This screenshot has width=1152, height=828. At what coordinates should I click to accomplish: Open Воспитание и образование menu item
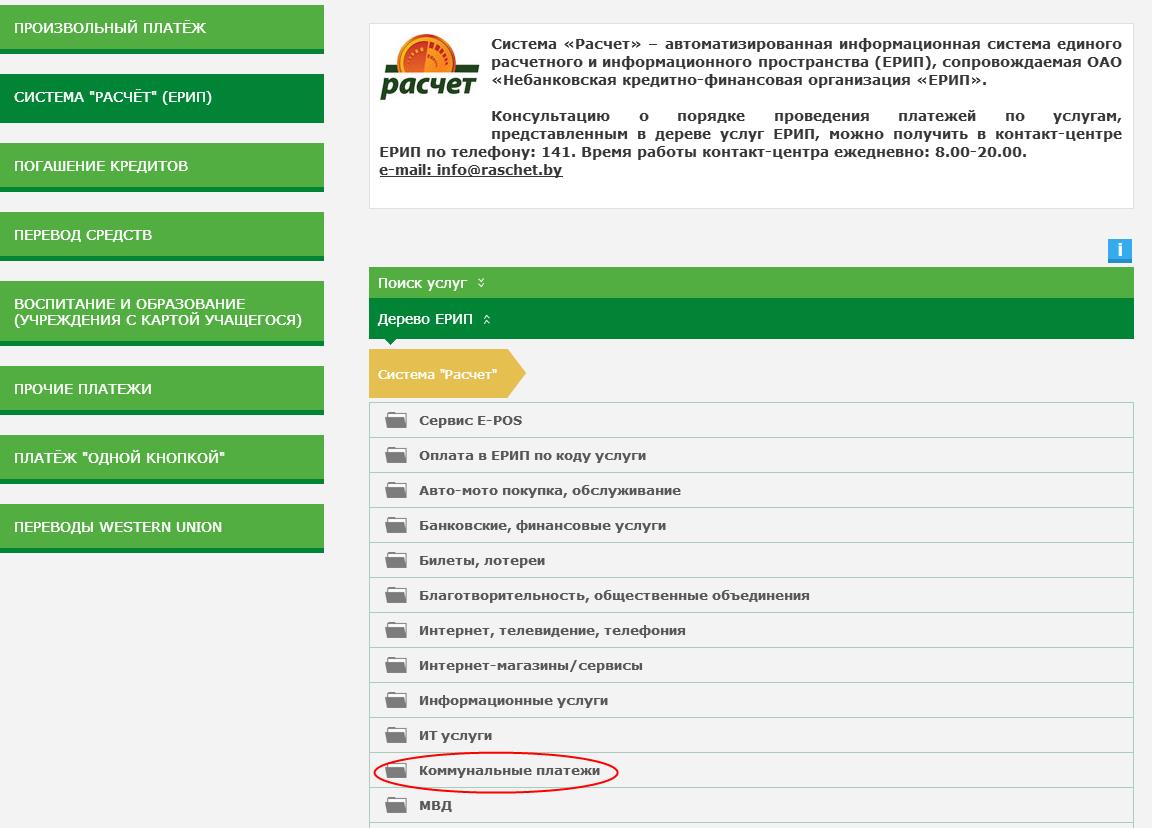coord(162,313)
